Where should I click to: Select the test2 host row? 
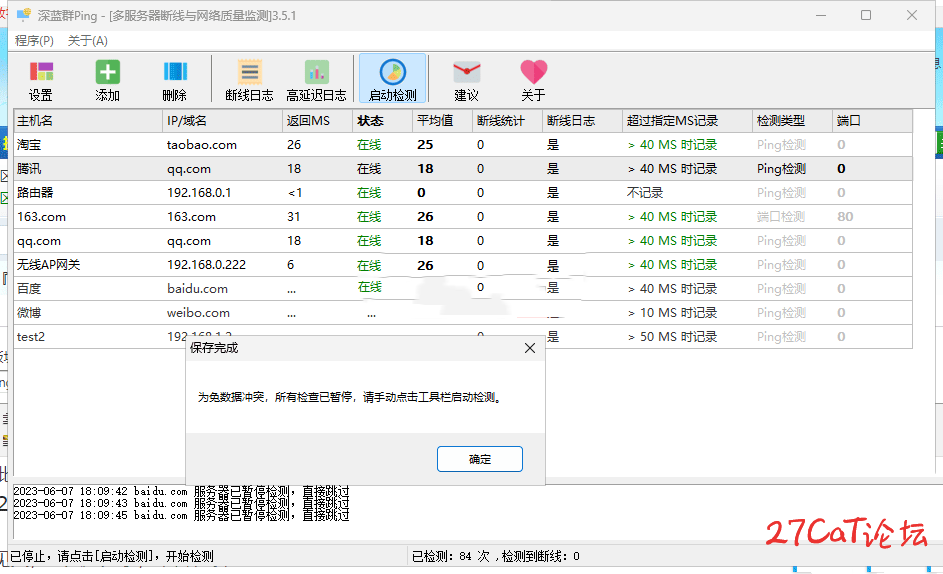[x=463, y=336]
